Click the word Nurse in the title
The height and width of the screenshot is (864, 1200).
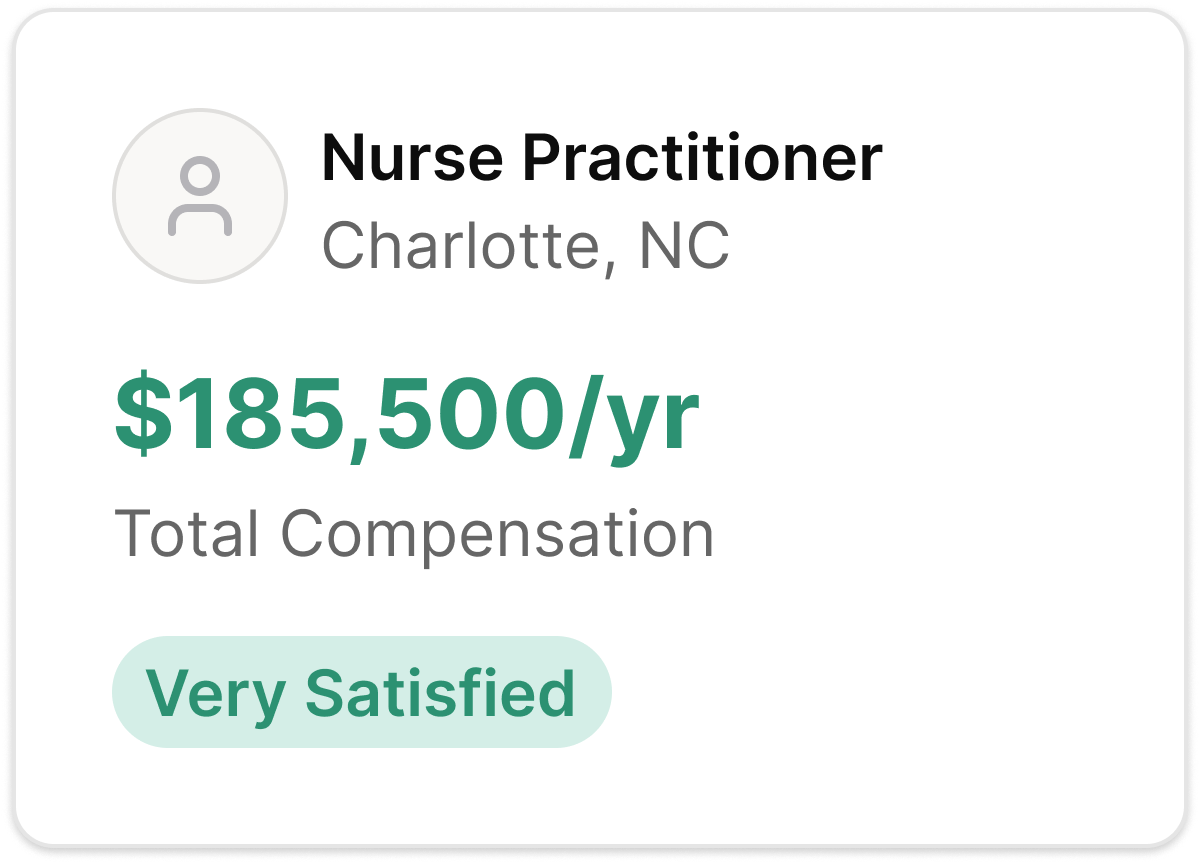pos(410,158)
